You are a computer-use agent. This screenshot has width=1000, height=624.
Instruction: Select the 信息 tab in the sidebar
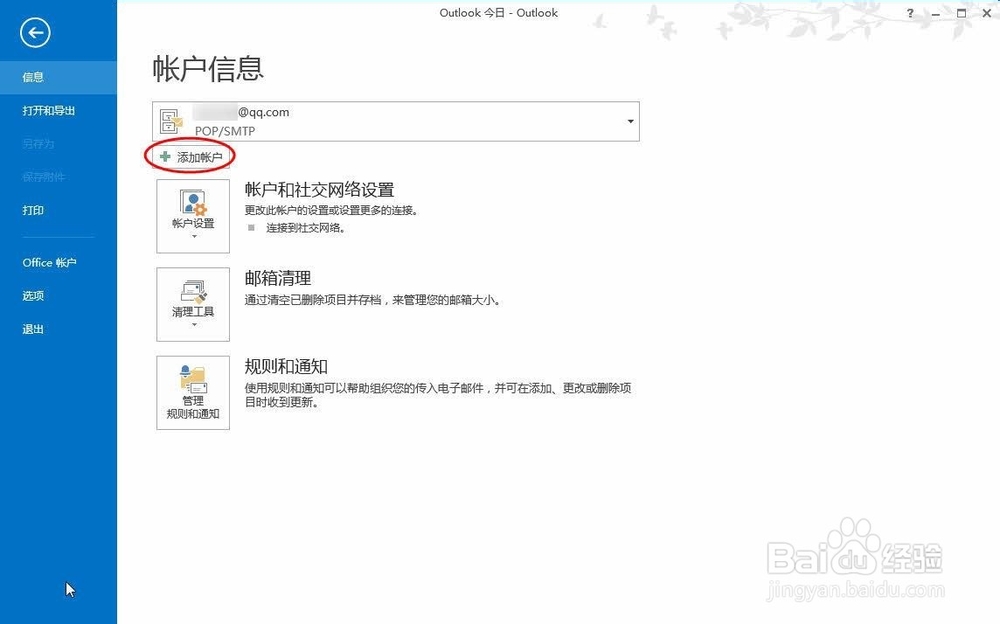(x=58, y=77)
